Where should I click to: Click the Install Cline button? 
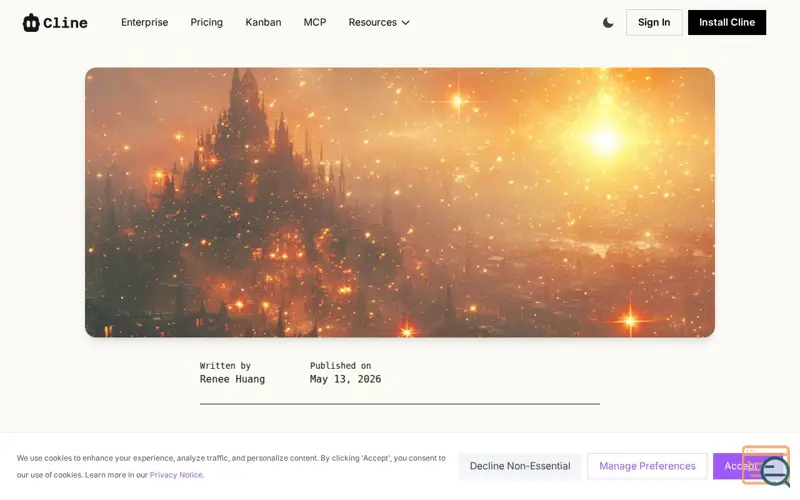point(727,22)
